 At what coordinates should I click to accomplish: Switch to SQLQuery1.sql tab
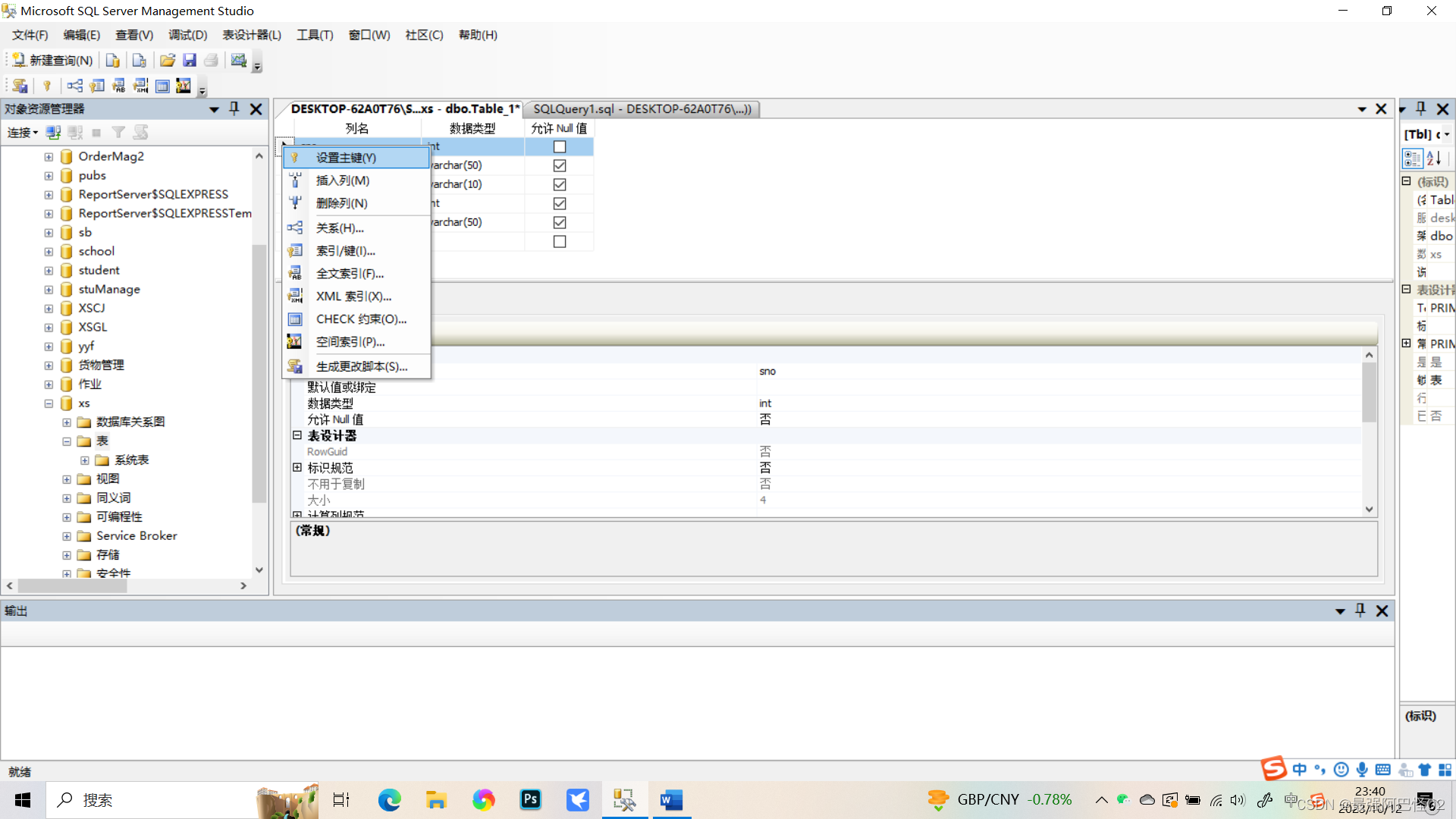pos(642,109)
